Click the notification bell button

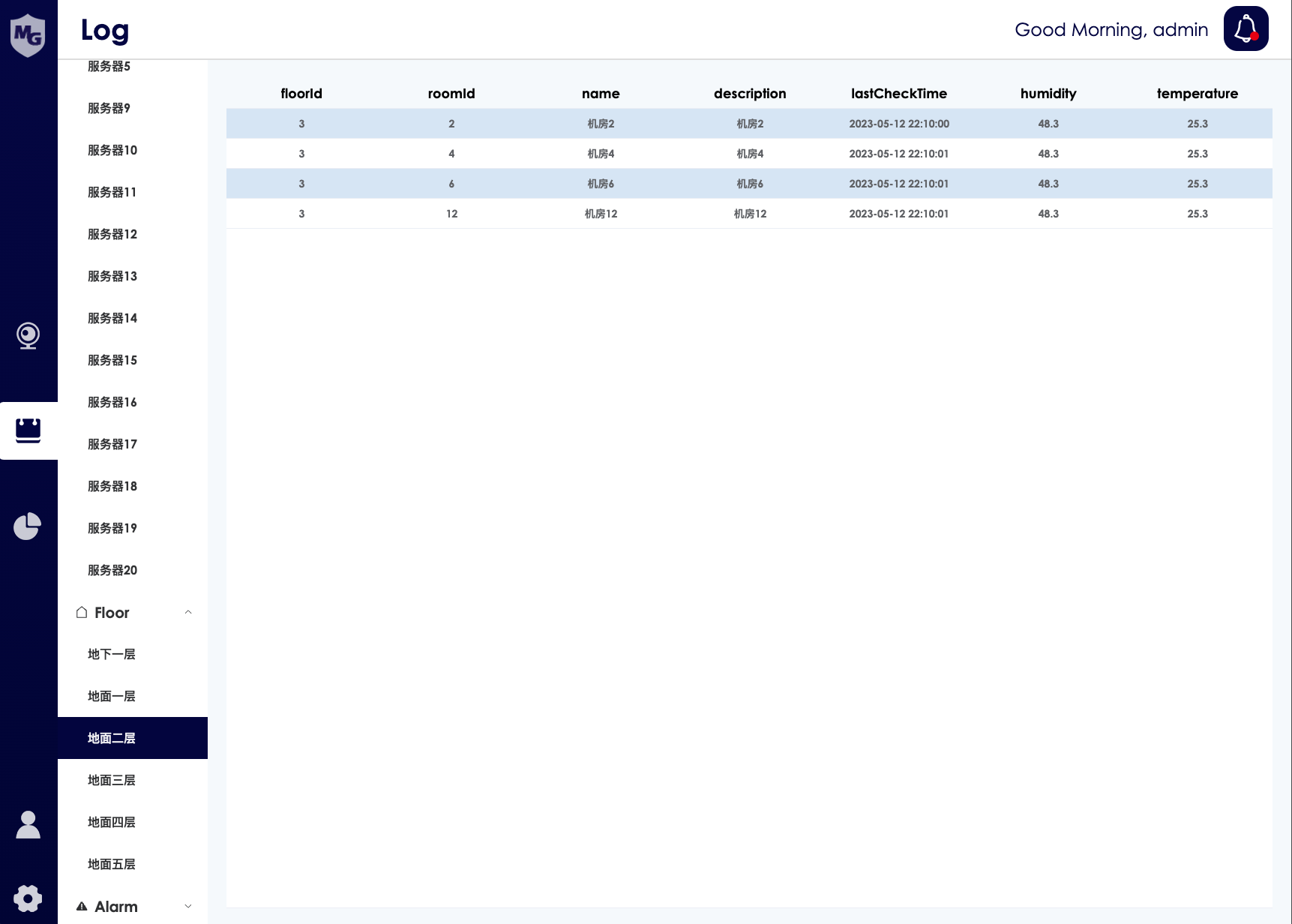pos(1246,28)
